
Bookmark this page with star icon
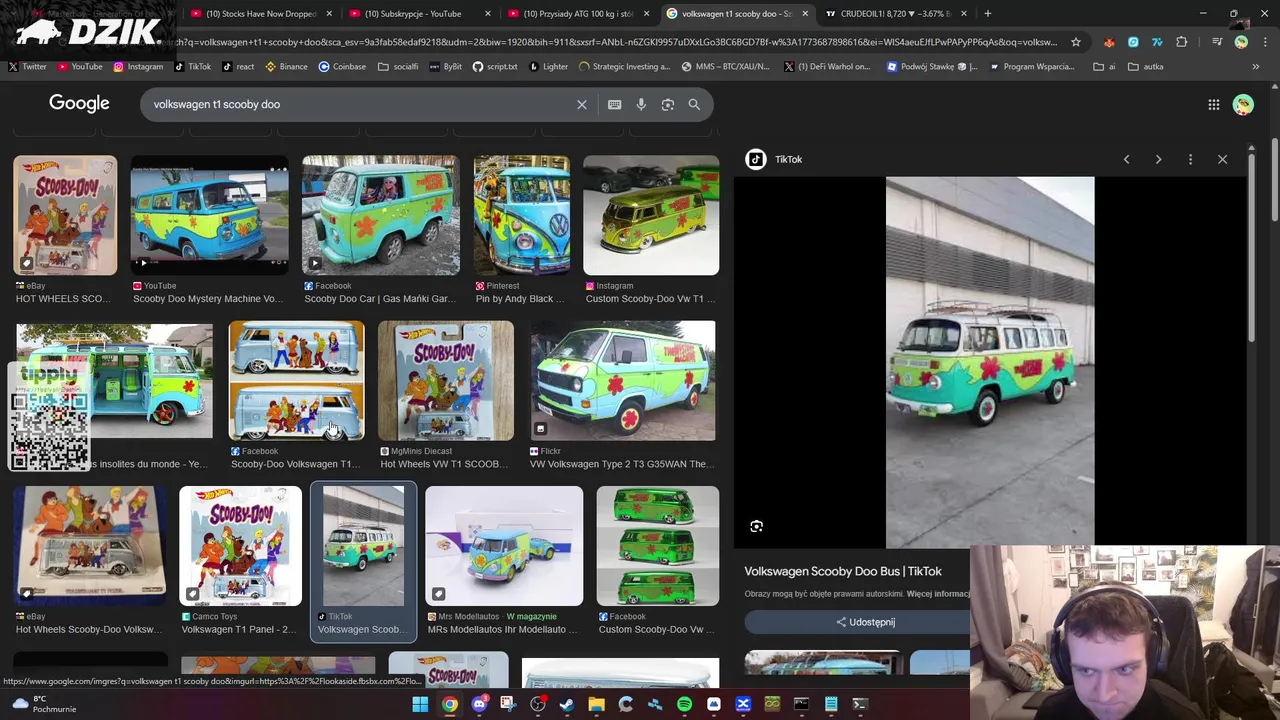coord(1076,42)
